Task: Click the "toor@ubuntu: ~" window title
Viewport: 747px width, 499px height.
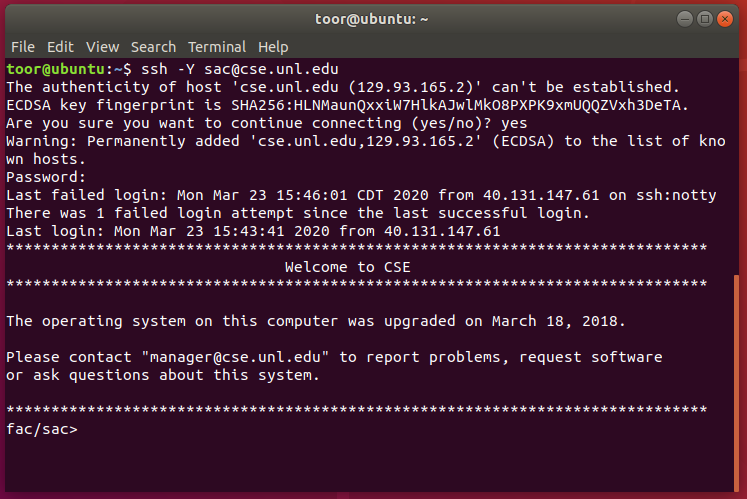Action: [373, 19]
